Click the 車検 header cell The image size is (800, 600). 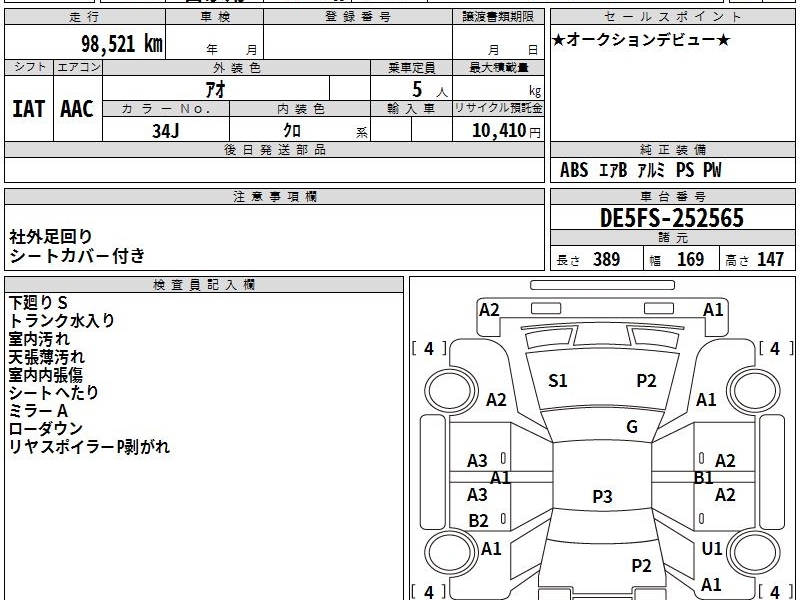click(x=215, y=17)
